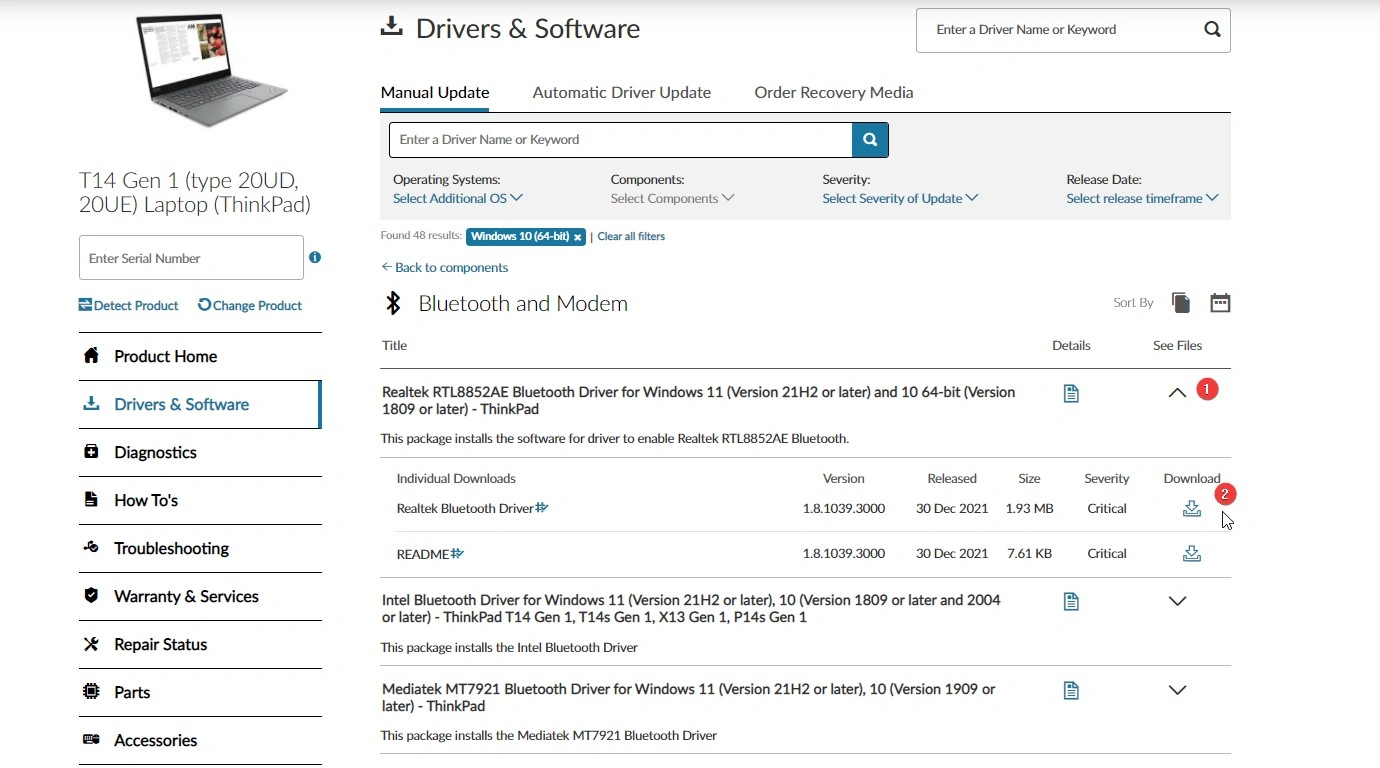This screenshot has height=768, width=1380.
Task: Click the blue search button in Manual Update
Action: click(x=870, y=140)
